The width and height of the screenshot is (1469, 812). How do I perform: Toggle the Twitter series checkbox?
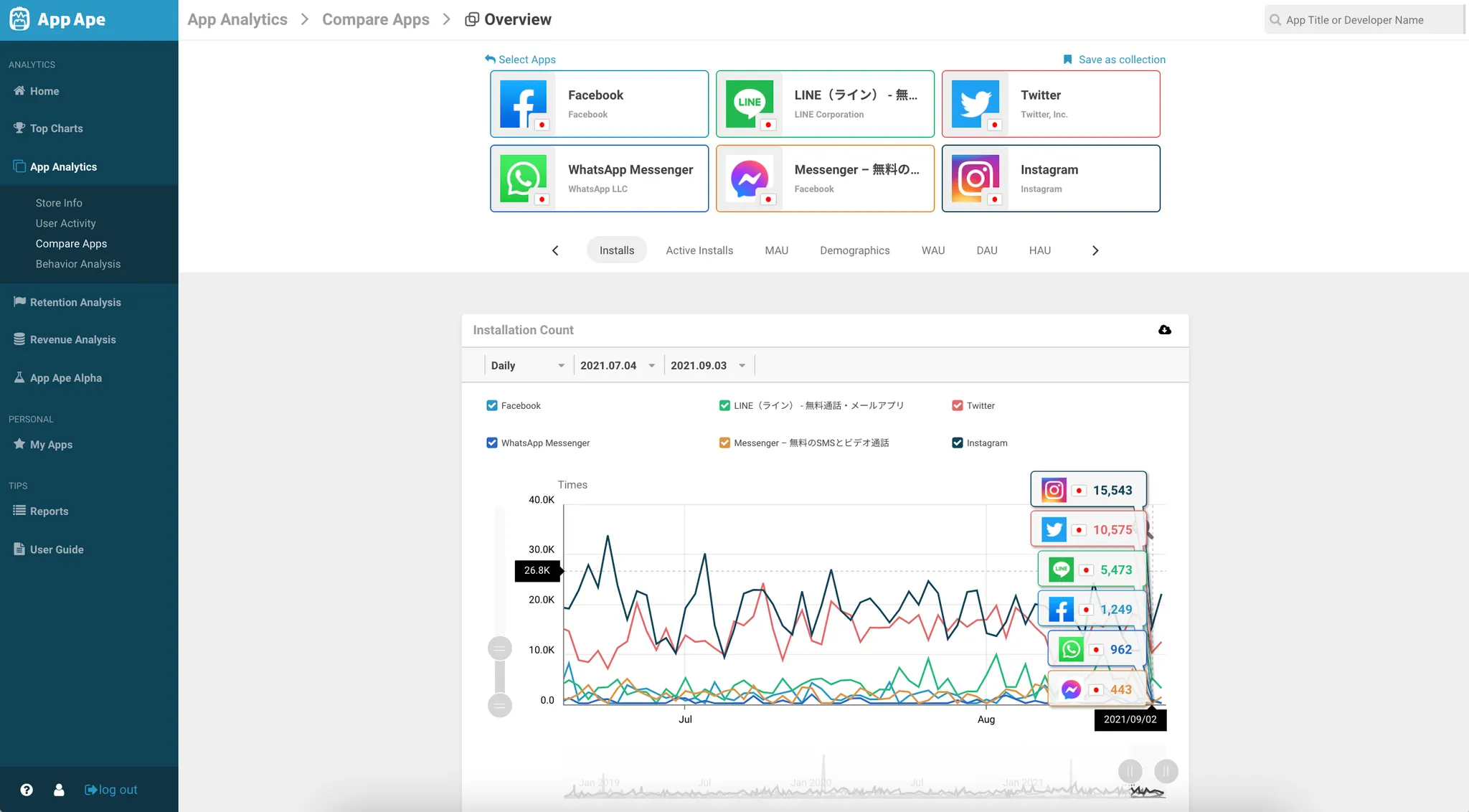coord(957,405)
